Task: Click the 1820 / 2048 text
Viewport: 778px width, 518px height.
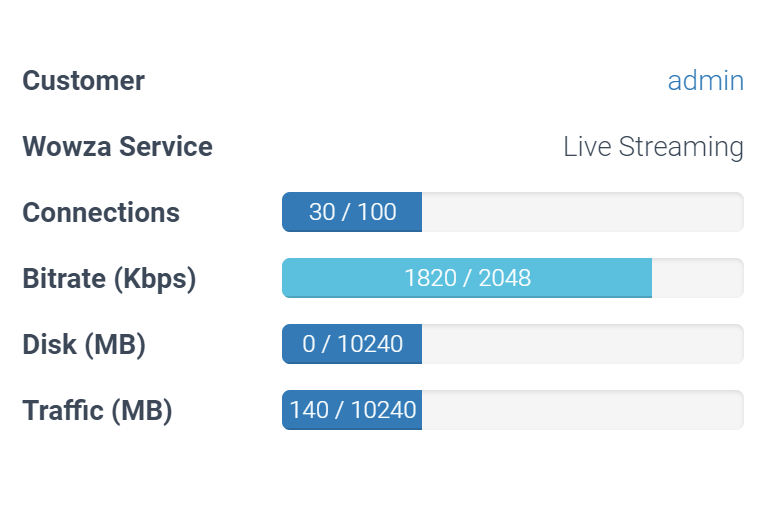Action: 467,278
